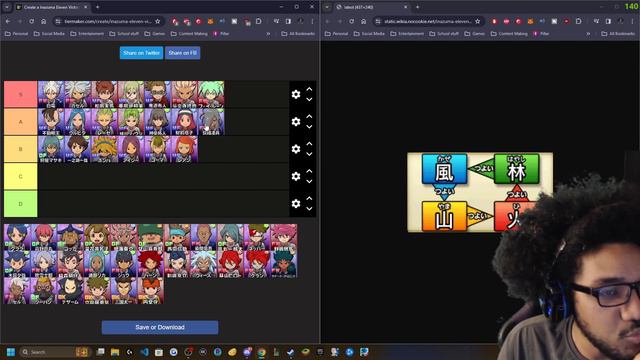Bookmark the wikia image page with star
This screenshot has width=640, height=360.
click(x=478, y=21)
